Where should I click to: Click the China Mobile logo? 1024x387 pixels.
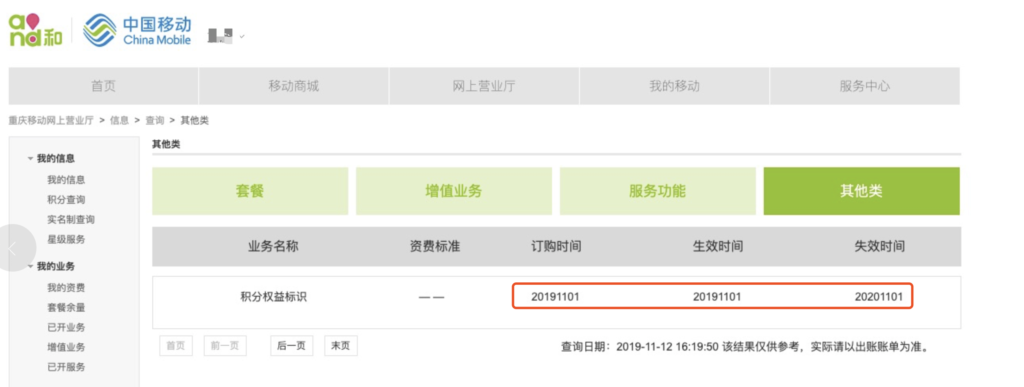click(x=137, y=30)
